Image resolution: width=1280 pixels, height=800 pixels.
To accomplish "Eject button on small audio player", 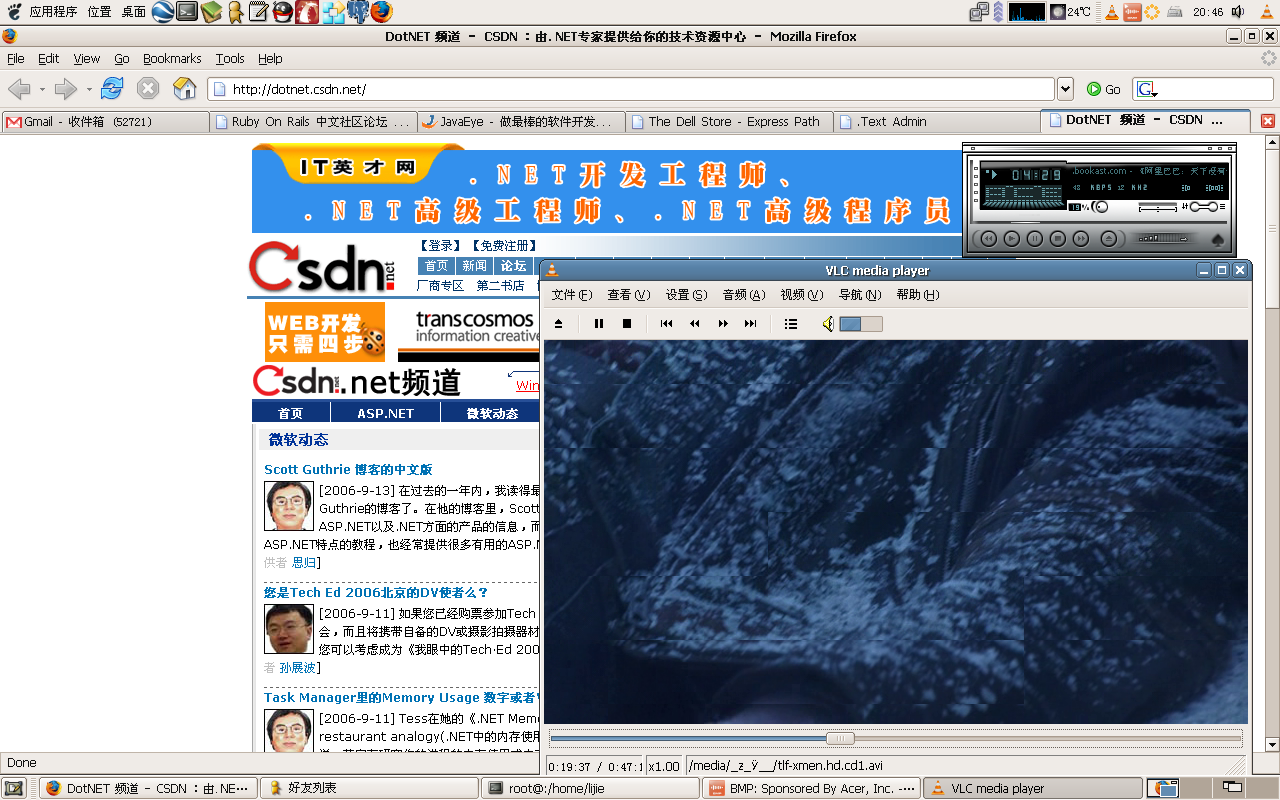I will [x=1108, y=238].
